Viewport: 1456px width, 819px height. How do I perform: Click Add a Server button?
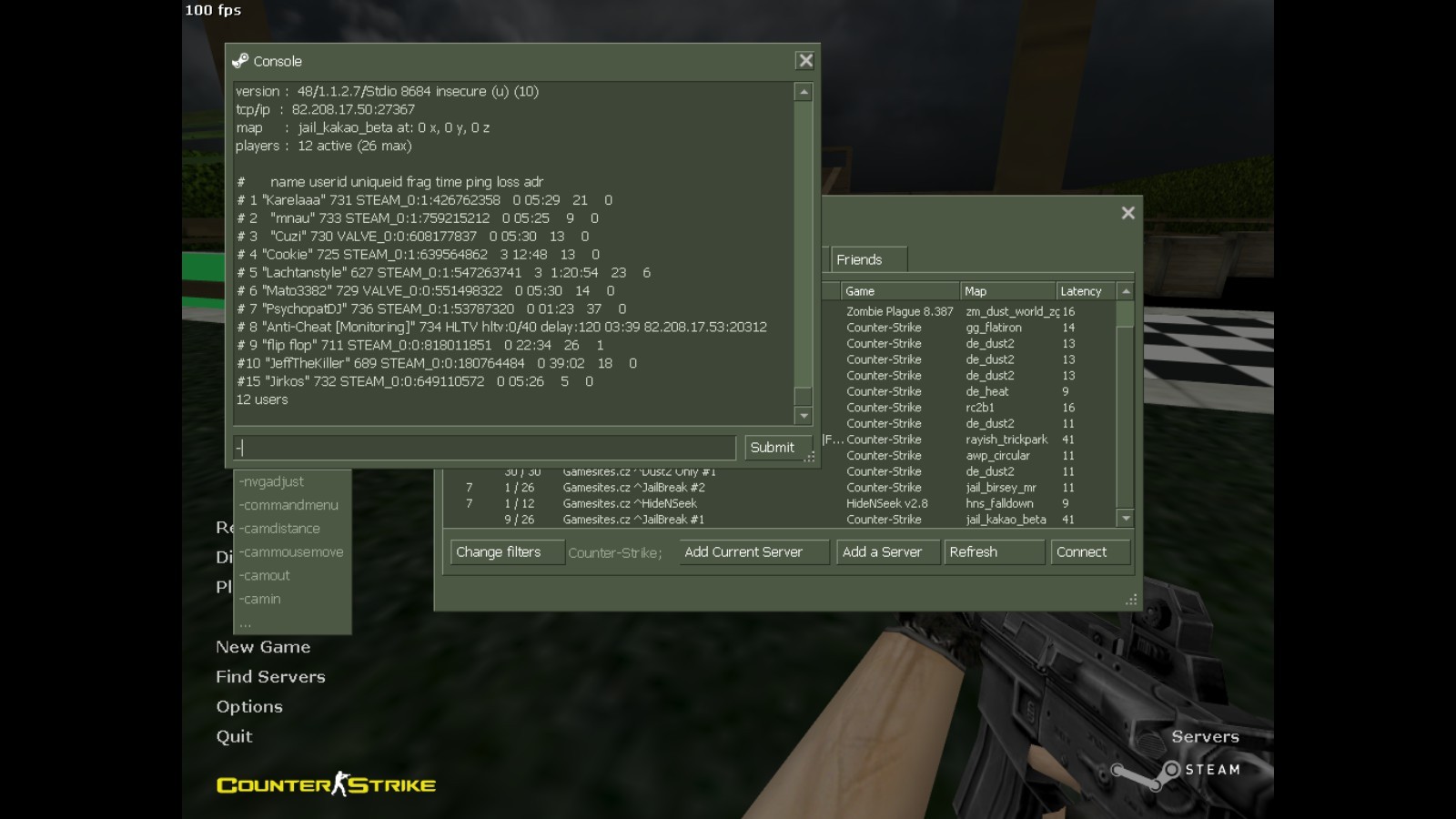[887, 552]
